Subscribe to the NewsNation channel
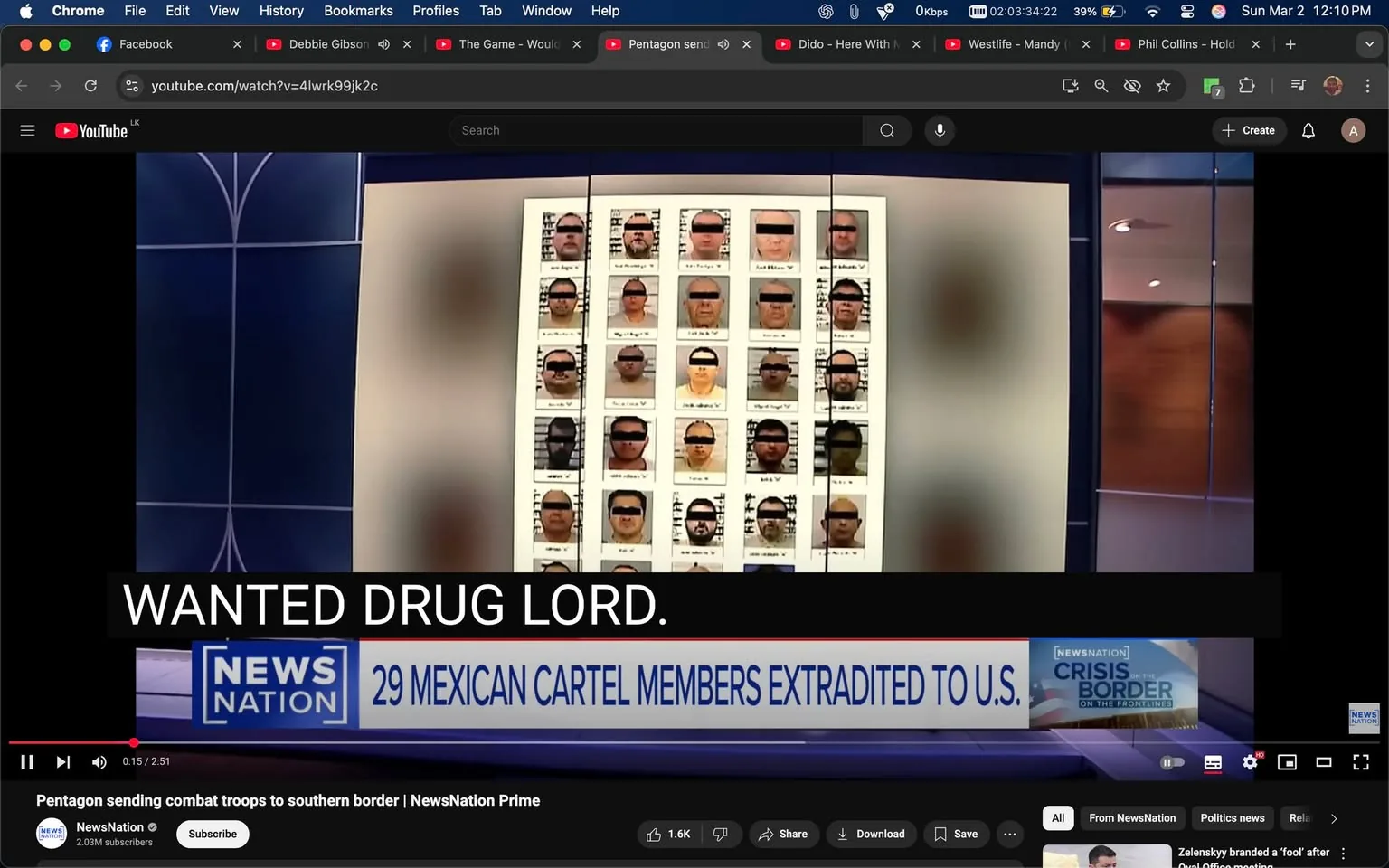 pos(212,834)
